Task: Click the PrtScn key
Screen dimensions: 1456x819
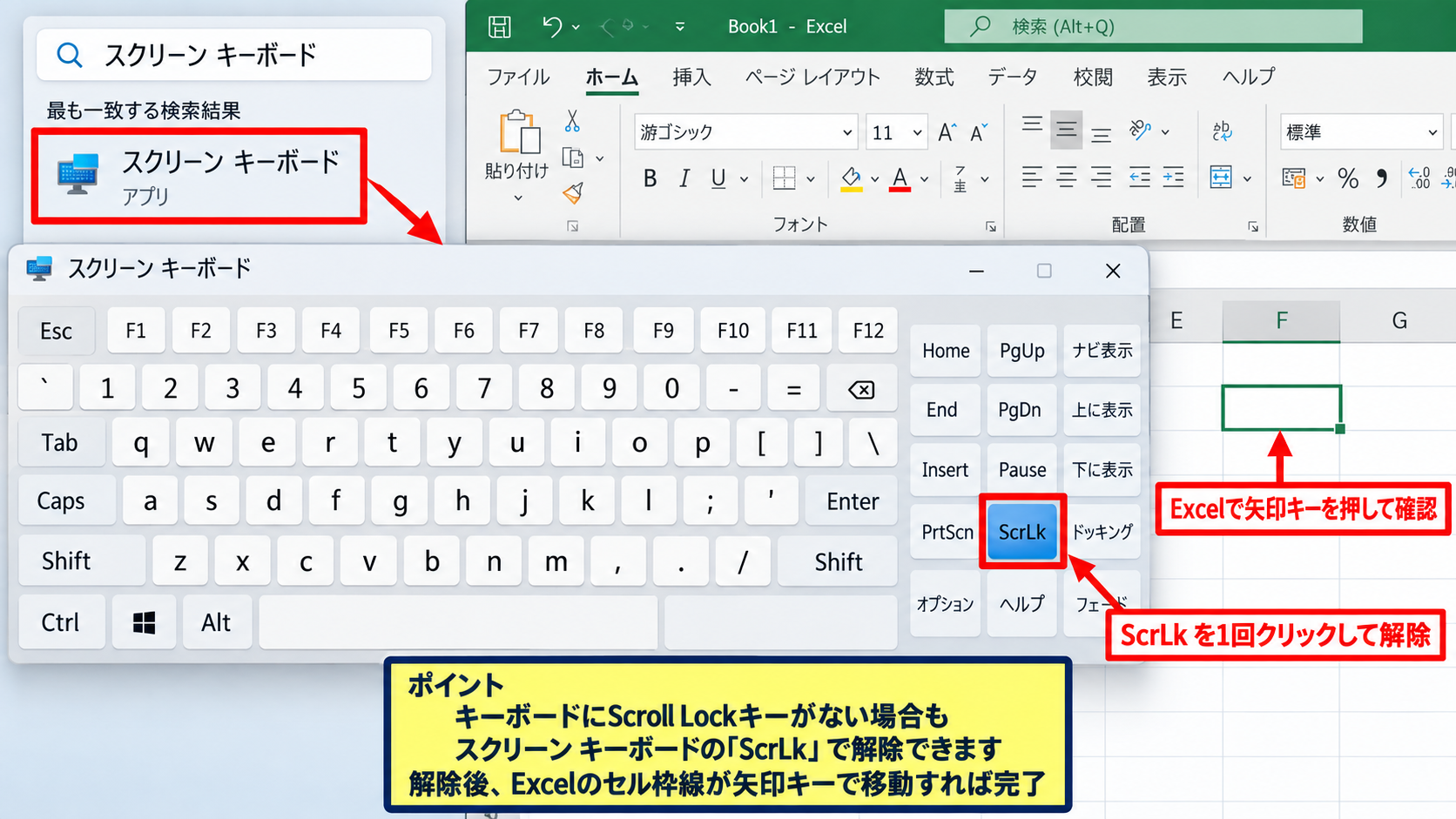Action: click(x=947, y=532)
